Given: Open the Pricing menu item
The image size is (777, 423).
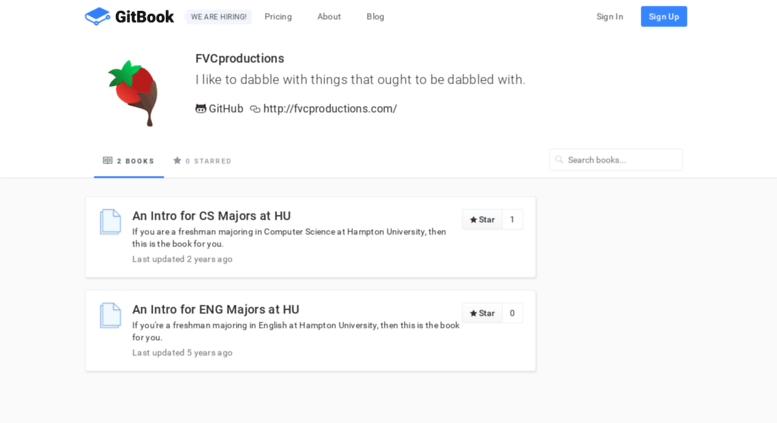Looking at the screenshot, I should tap(278, 16).
